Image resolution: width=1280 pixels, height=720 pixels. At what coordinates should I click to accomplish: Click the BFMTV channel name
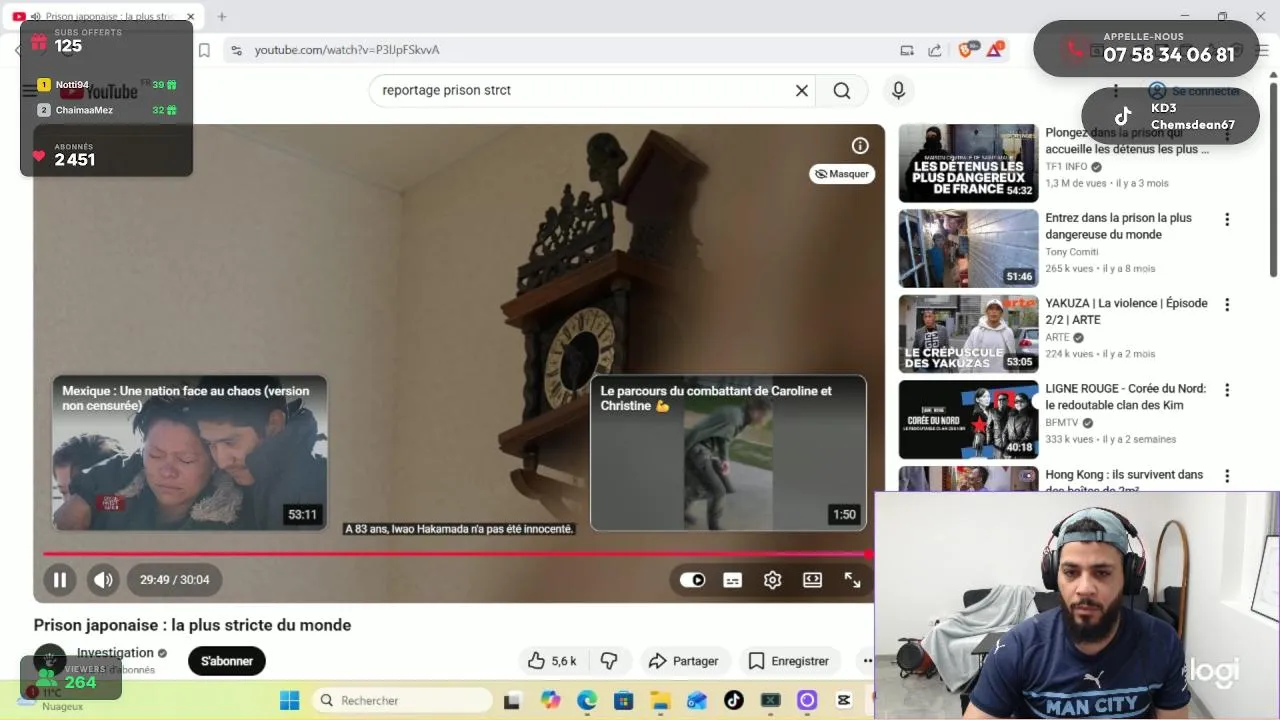1062,423
